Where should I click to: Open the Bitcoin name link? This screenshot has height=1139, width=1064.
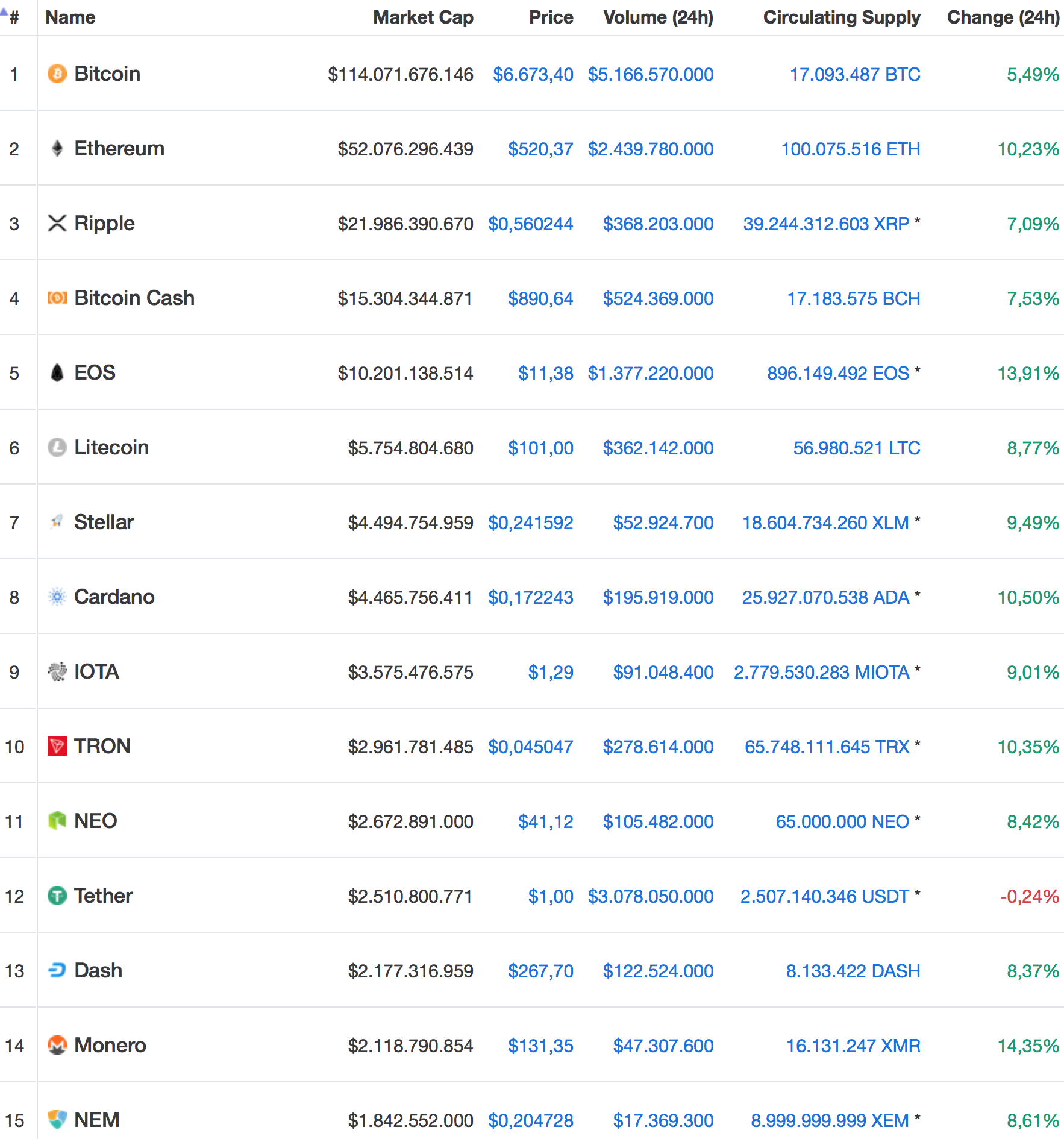(x=107, y=74)
